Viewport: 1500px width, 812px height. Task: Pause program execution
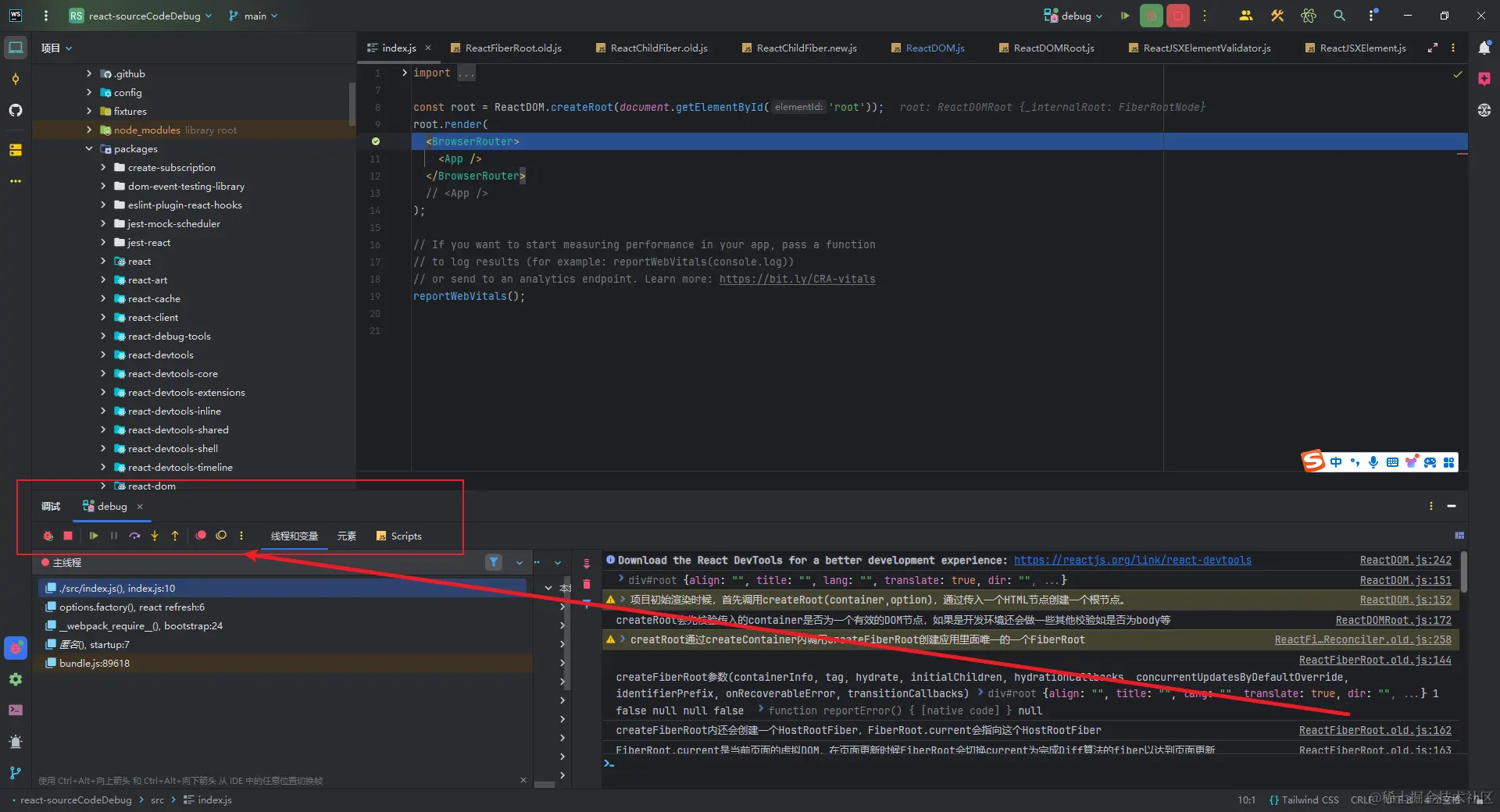point(114,536)
